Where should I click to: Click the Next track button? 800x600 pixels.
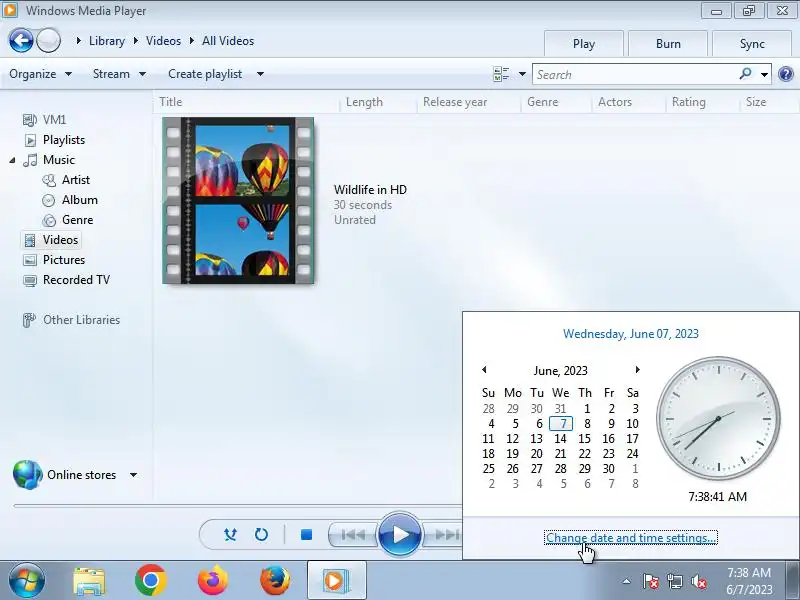click(443, 535)
